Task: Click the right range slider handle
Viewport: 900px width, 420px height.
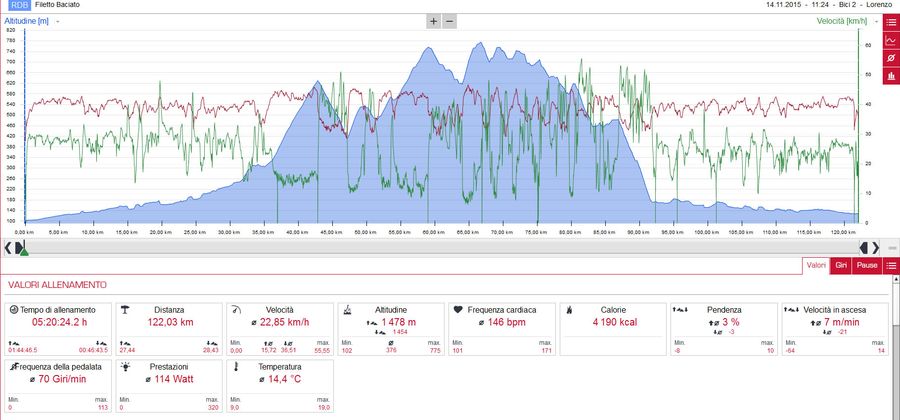Action: (863, 247)
